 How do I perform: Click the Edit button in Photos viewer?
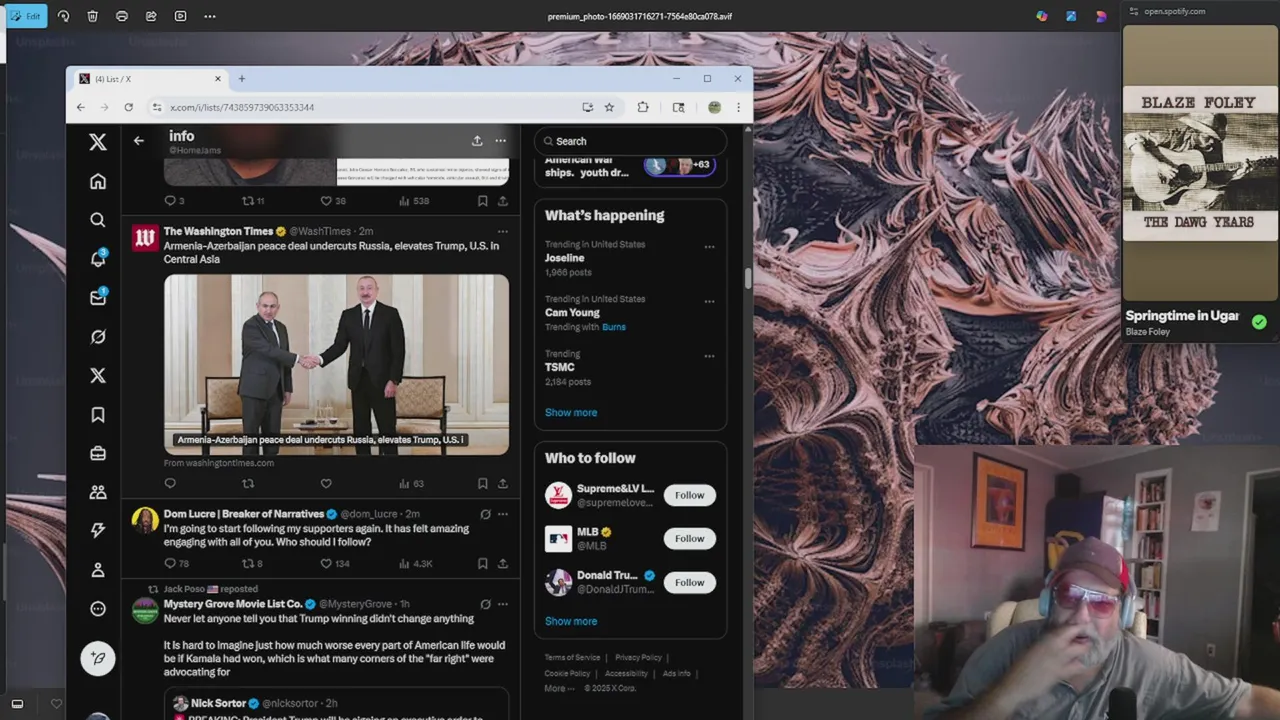point(26,16)
